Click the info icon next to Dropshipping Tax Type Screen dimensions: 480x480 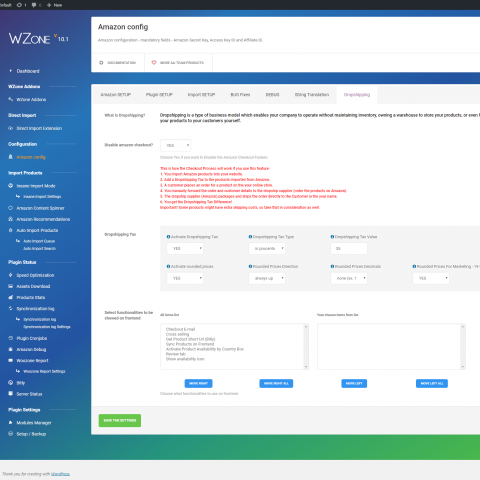point(250,237)
